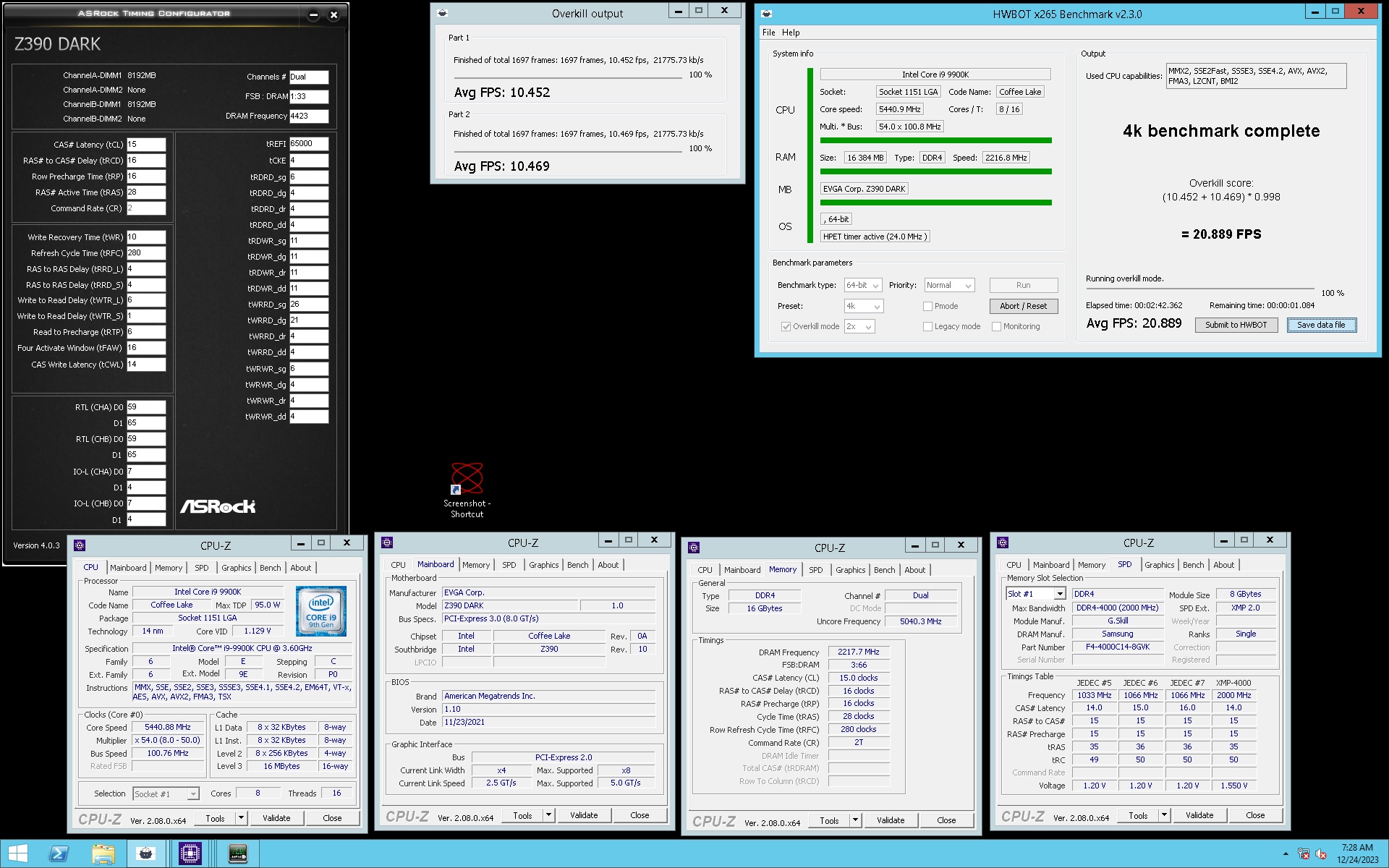Open Benchmark type 64-bit dropdown
The height and width of the screenshot is (868, 1389).
tap(863, 285)
